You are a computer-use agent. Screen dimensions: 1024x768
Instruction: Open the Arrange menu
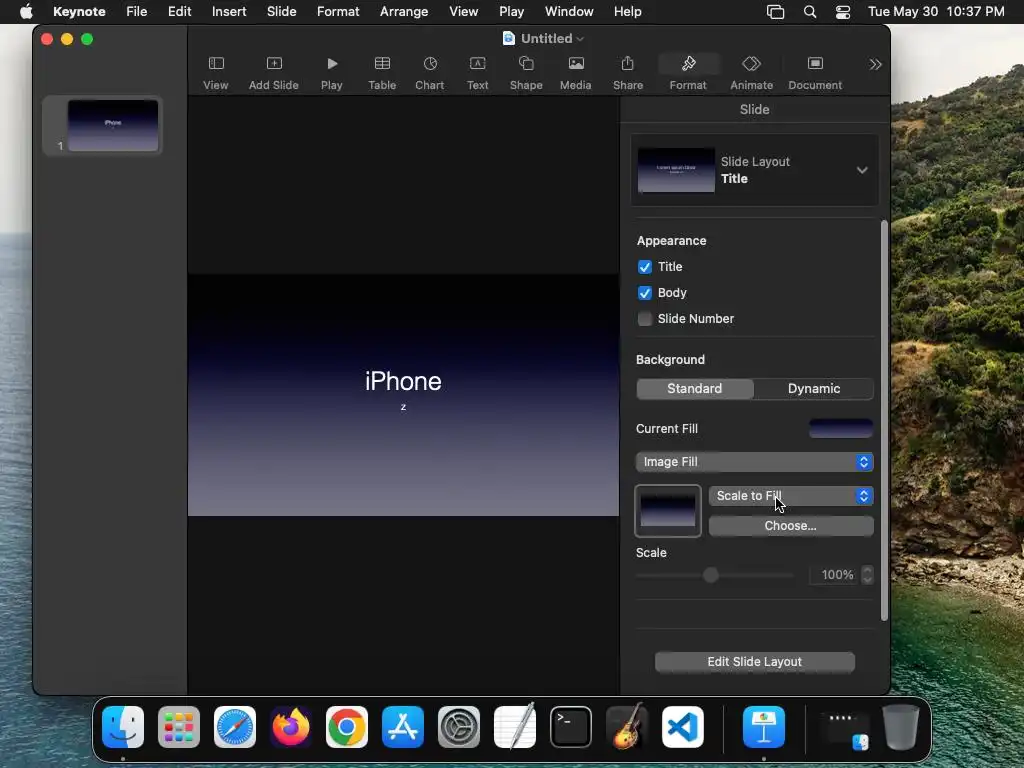[404, 12]
